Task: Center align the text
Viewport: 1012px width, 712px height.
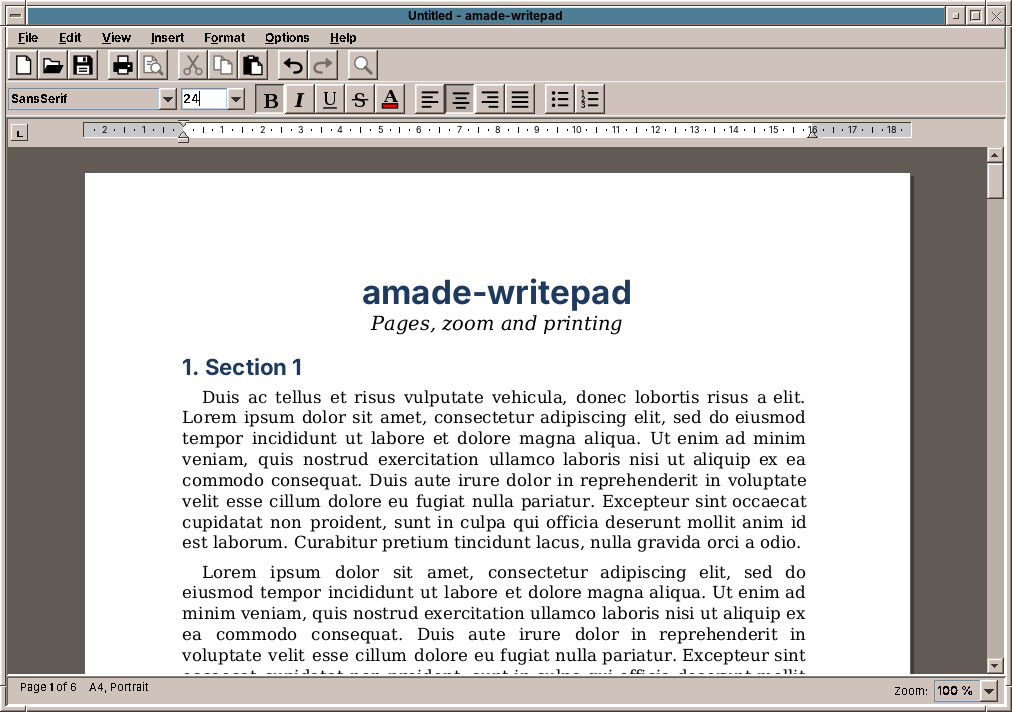Action: 460,99
